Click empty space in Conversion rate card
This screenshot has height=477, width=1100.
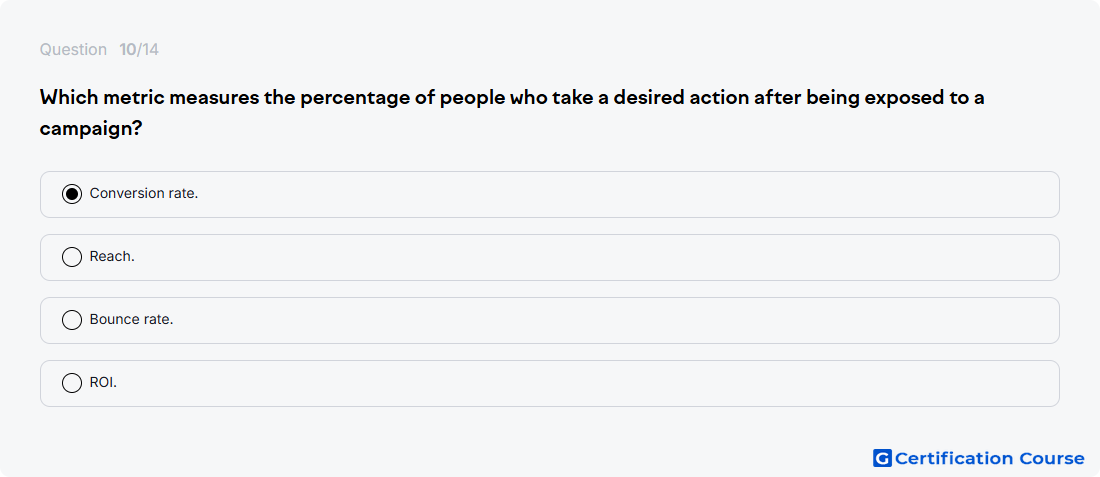coord(631,194)
